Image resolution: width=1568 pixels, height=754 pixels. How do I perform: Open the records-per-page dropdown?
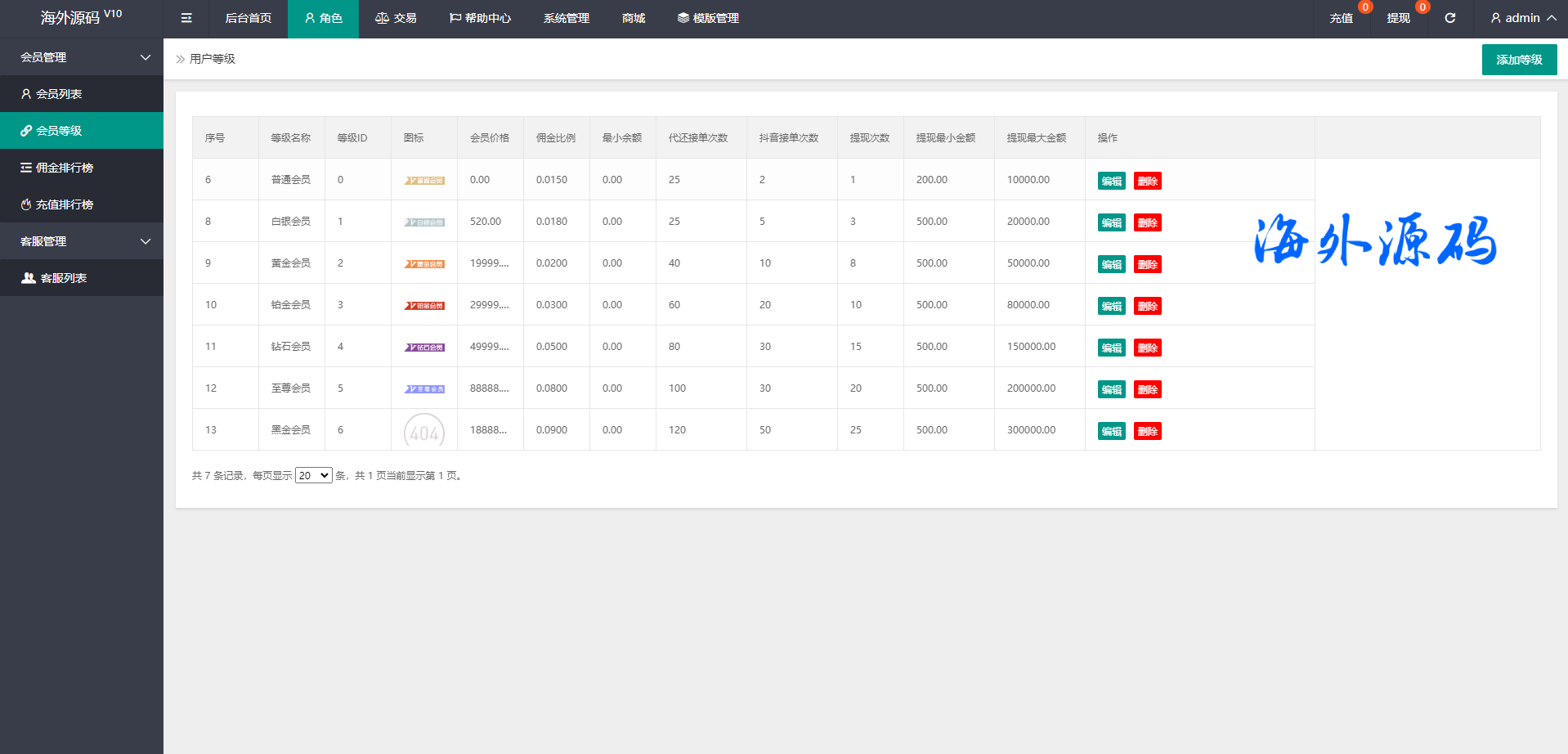(313, 475)
